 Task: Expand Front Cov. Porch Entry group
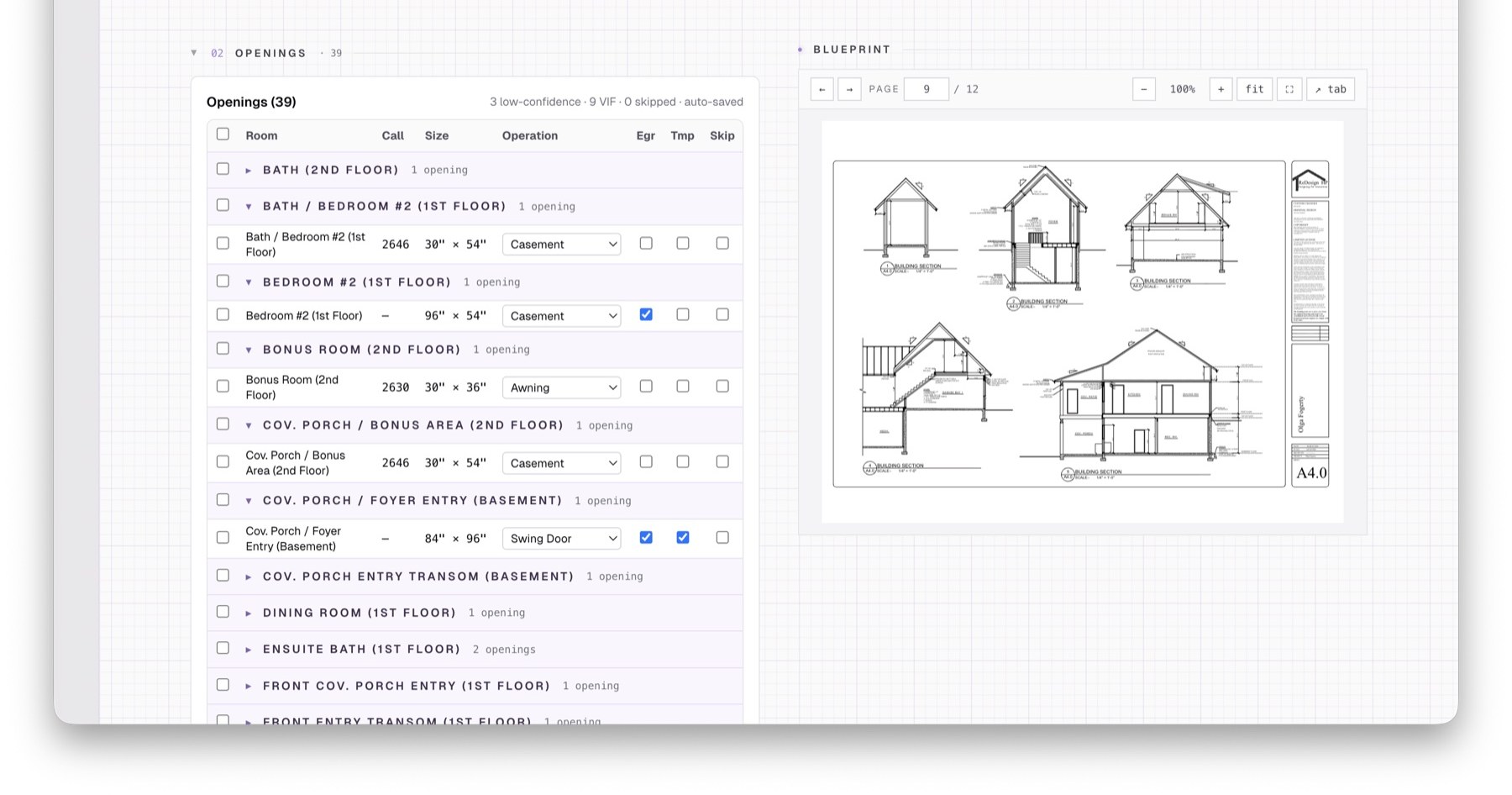[249, 686]
